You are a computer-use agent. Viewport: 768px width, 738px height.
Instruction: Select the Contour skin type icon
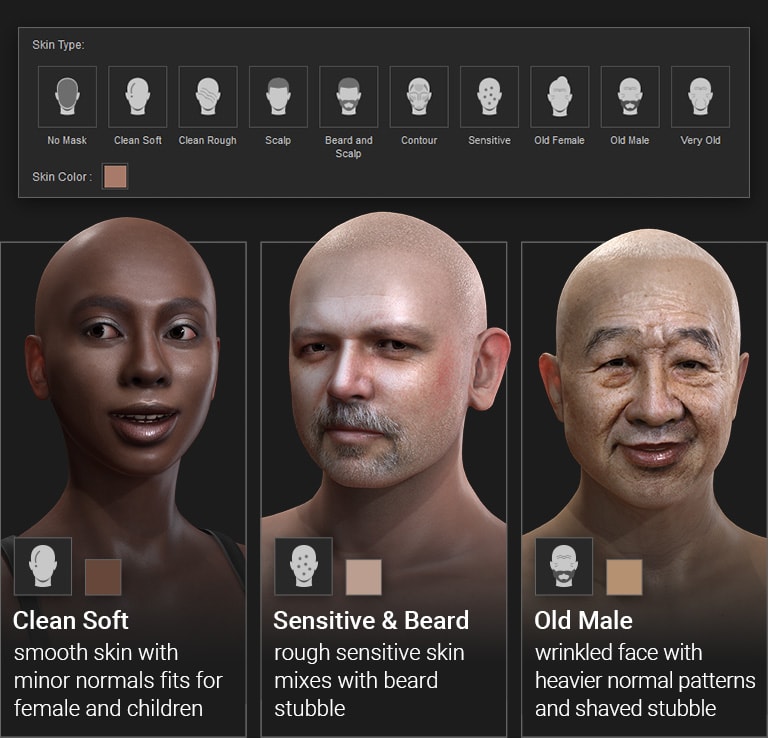point(419,97)
